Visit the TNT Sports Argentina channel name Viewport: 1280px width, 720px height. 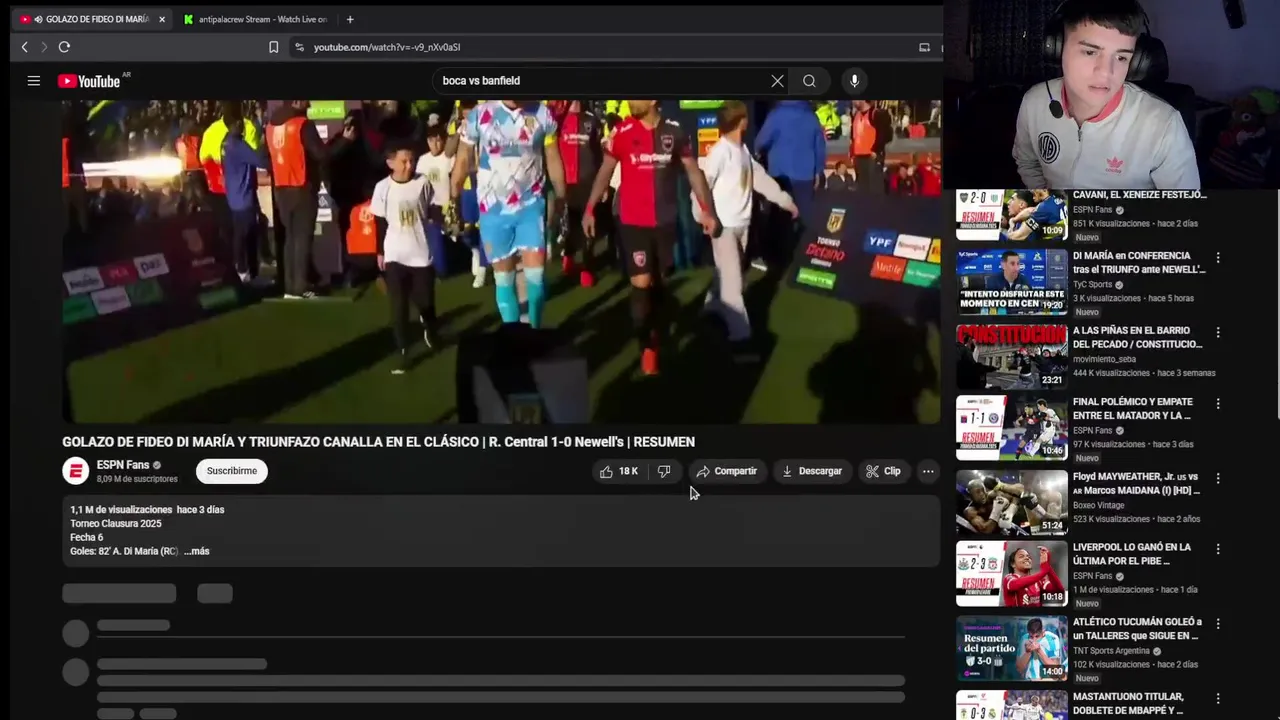pyautogui.click(x=1111, y=651)
